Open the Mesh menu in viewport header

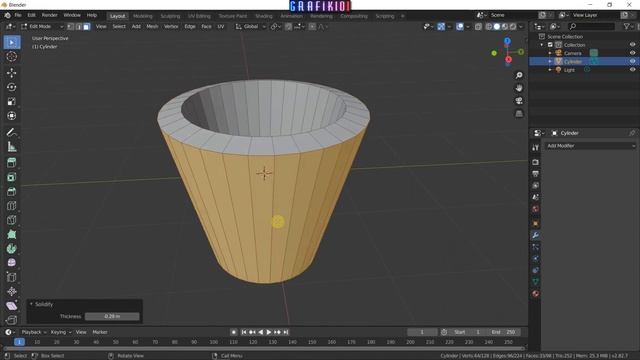152,27
